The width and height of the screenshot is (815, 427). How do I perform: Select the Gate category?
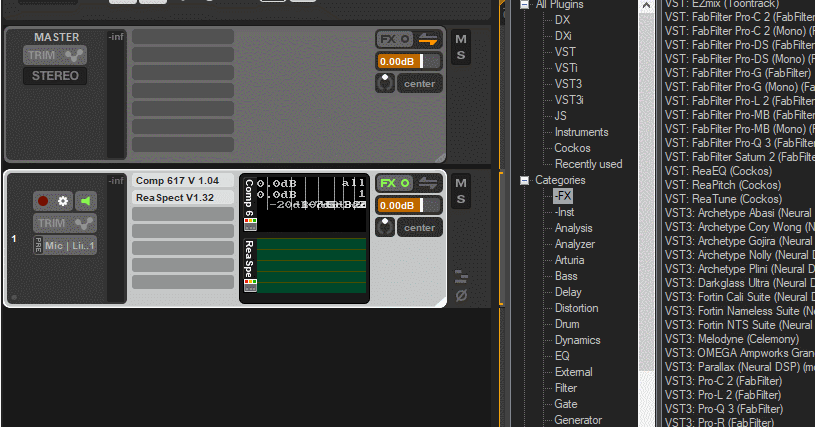coord(566,404)
